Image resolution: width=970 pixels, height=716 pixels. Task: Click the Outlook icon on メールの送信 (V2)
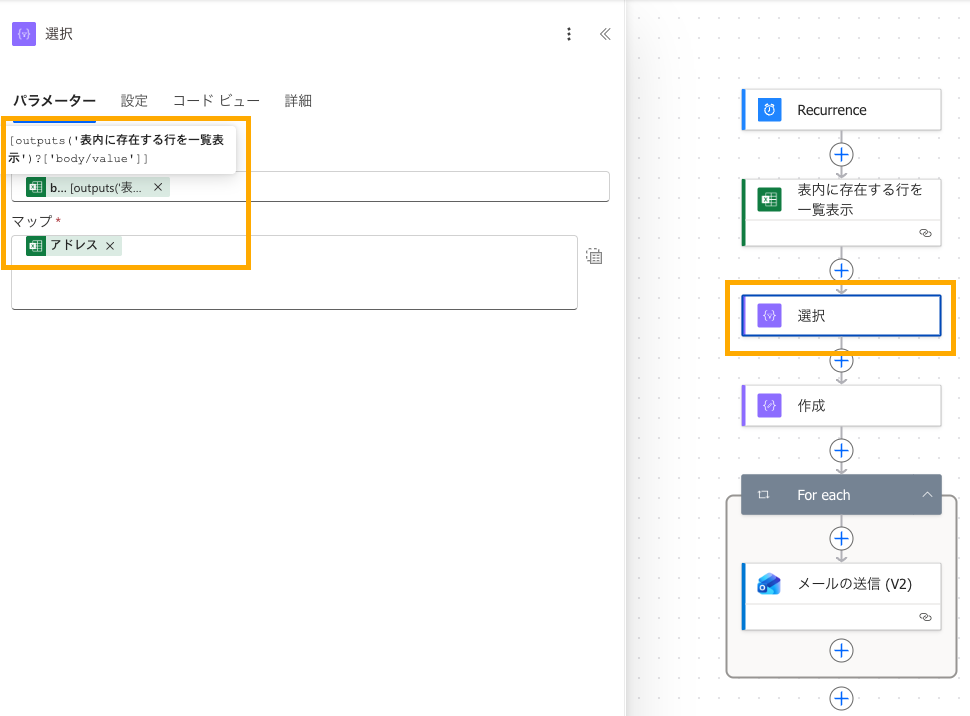pos(769,584)
